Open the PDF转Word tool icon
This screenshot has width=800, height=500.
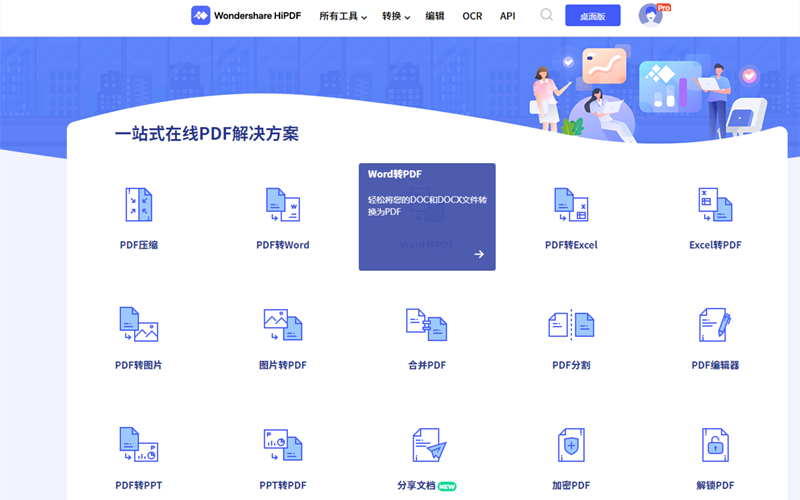[283, 204]
